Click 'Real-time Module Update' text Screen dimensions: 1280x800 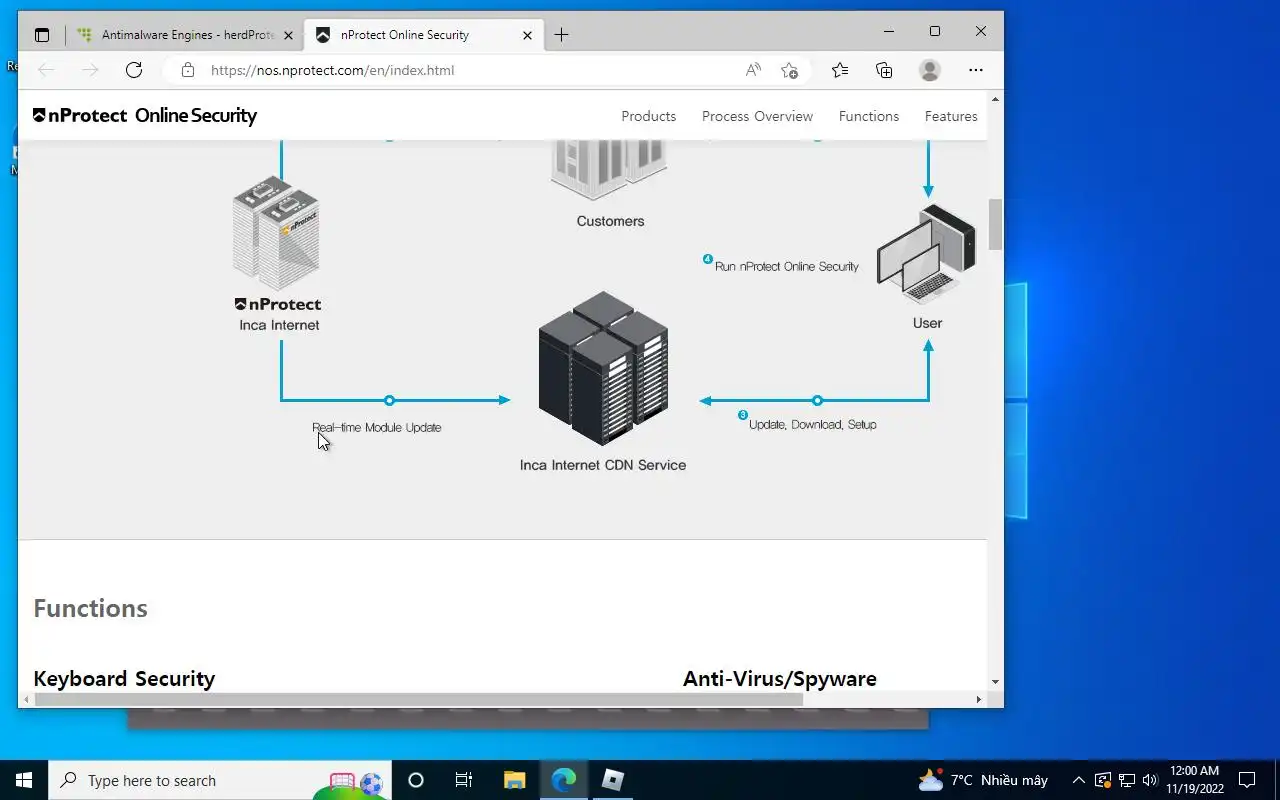click(377, 427)
